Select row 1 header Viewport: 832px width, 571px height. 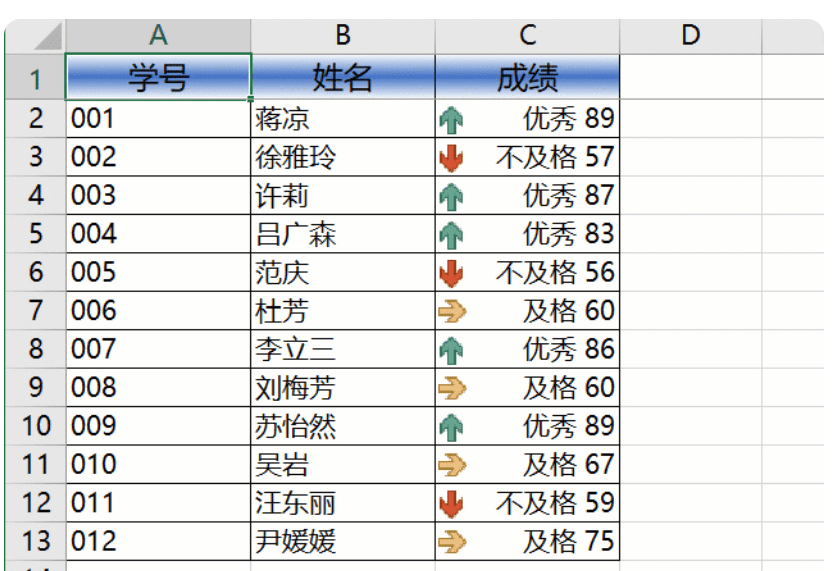click(35, 77)
